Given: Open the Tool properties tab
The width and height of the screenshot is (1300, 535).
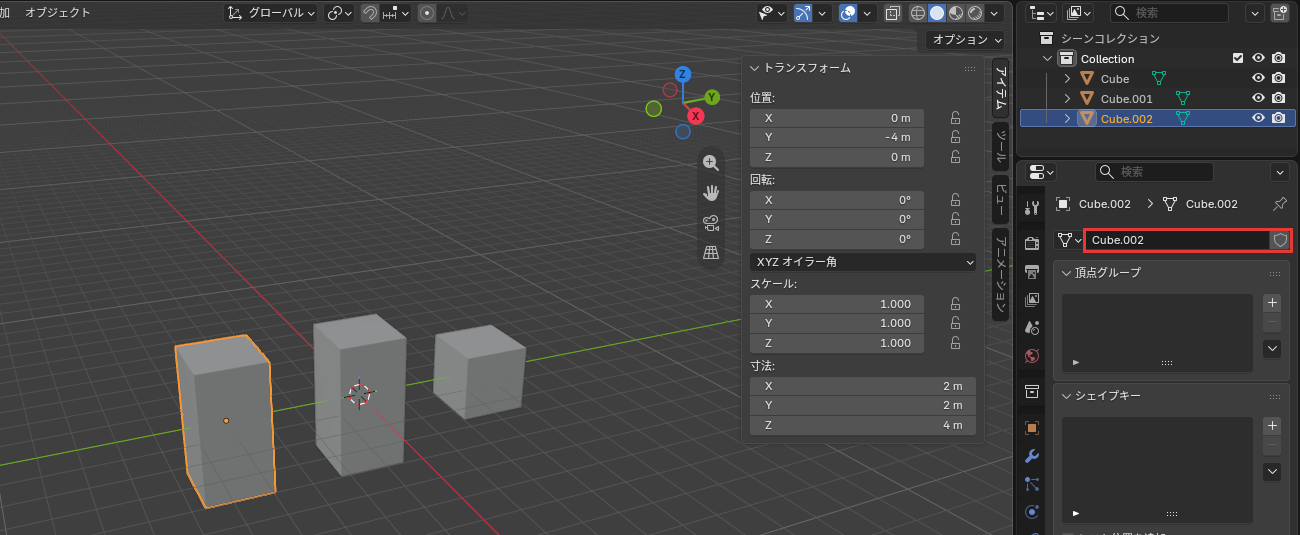Looking at the screenshot, I should click(x=1032, y=207).
